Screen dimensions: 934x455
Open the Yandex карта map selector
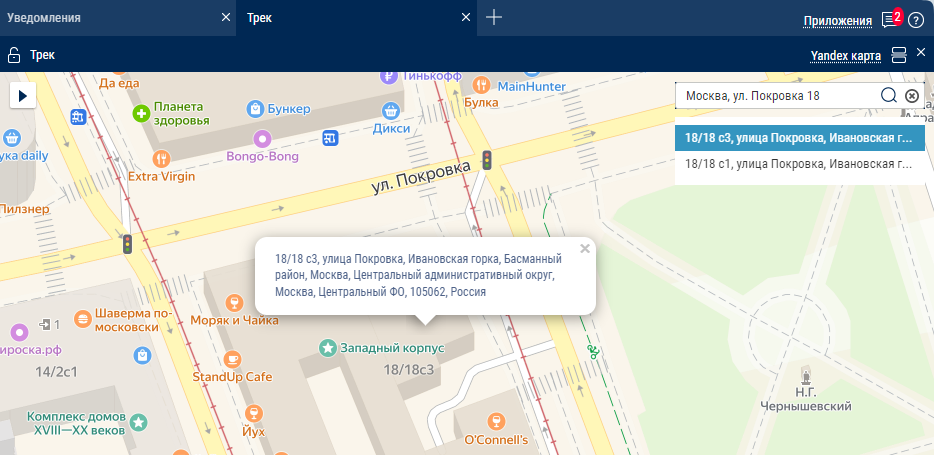pos(845,56)
